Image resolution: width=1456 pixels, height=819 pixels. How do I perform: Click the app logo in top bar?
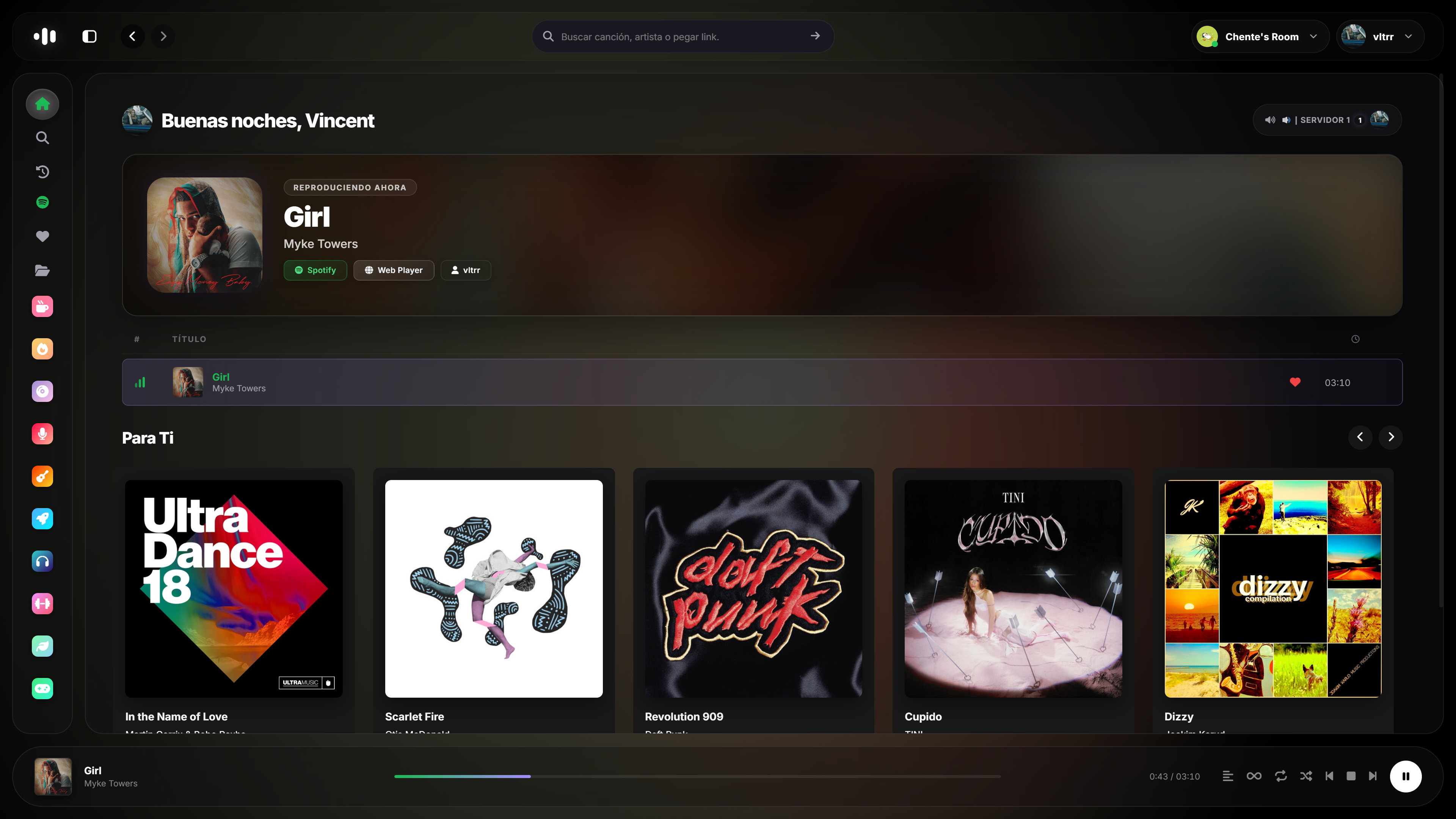click(45, 36)
